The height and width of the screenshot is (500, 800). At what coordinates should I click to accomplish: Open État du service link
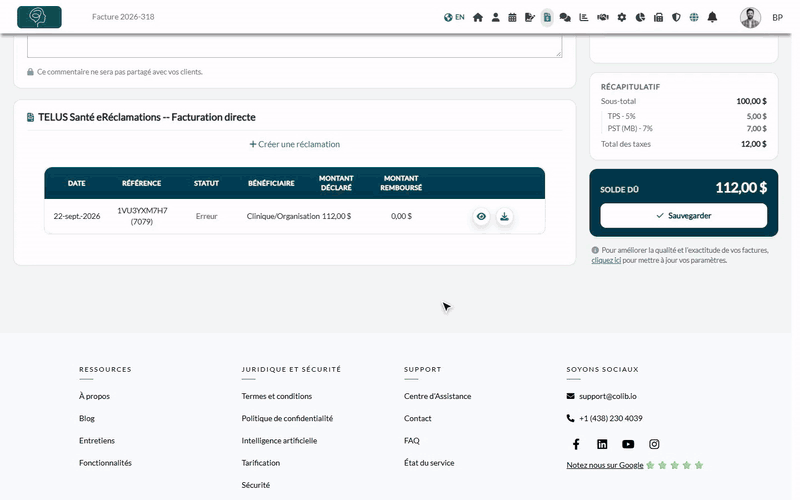(429, 463)
